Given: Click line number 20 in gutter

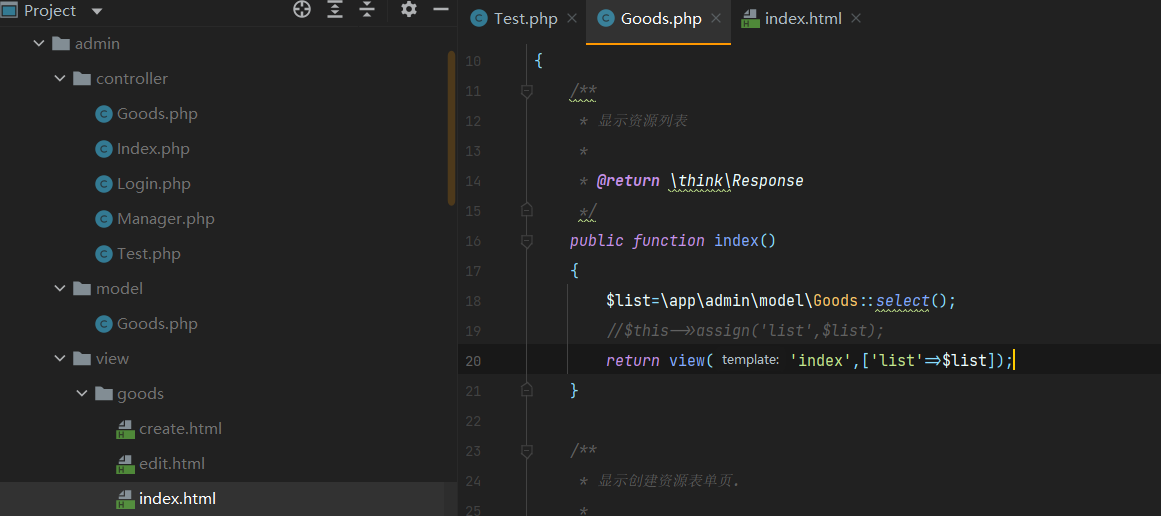Looking at the screenshot, I should pos(473,361).
